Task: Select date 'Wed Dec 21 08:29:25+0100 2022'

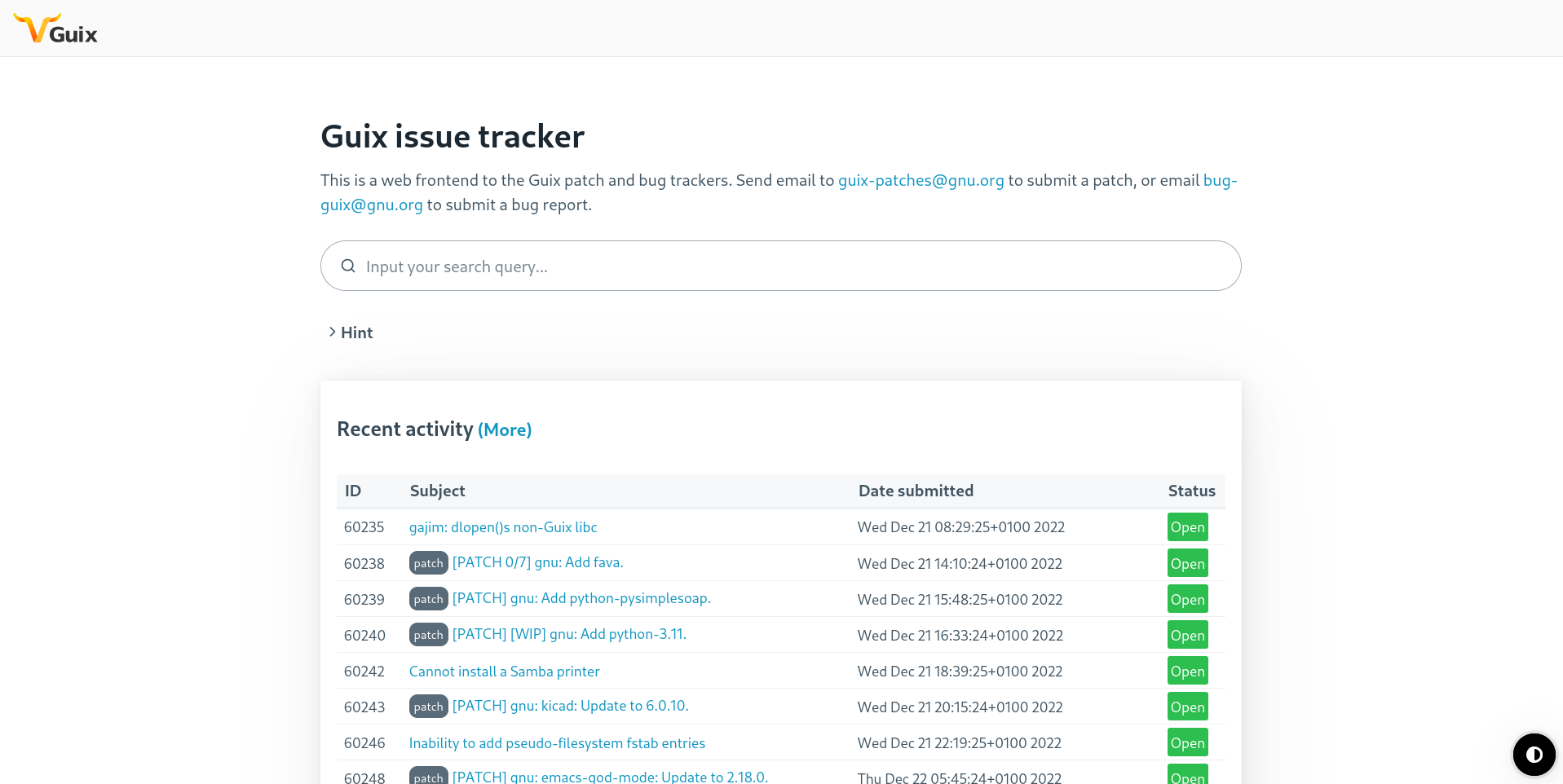Action: tap(961, 527)
